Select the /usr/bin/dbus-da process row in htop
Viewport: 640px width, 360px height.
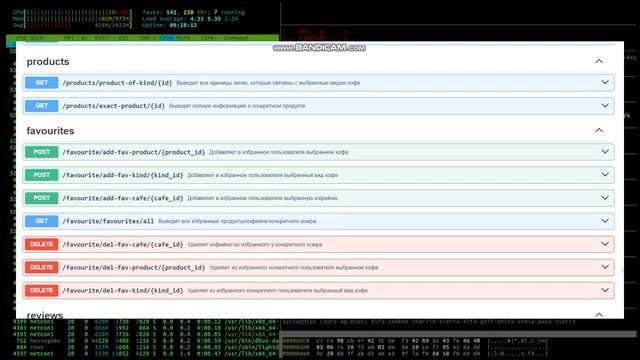[x=145, y=340]
